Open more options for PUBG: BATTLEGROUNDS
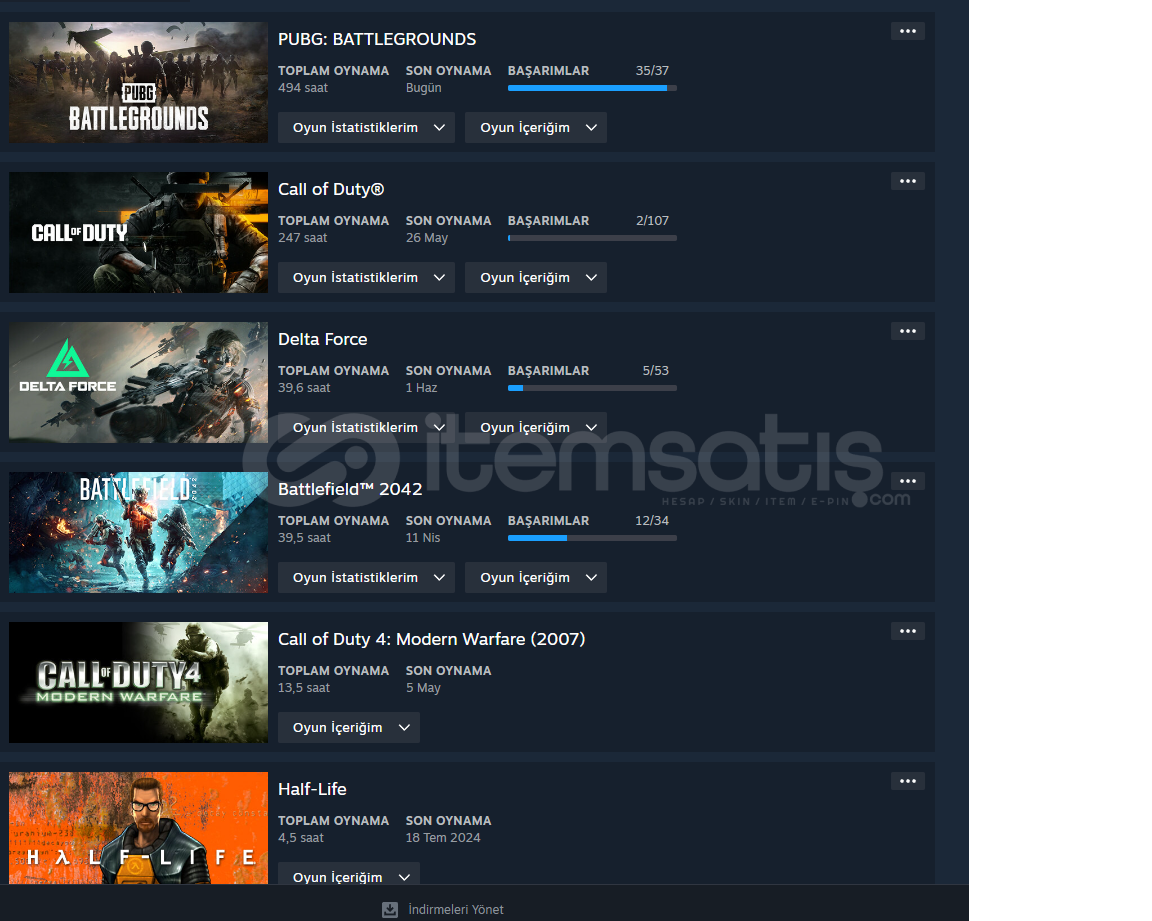This screenshot has height=921, width=1152. [x=907, y=31]
